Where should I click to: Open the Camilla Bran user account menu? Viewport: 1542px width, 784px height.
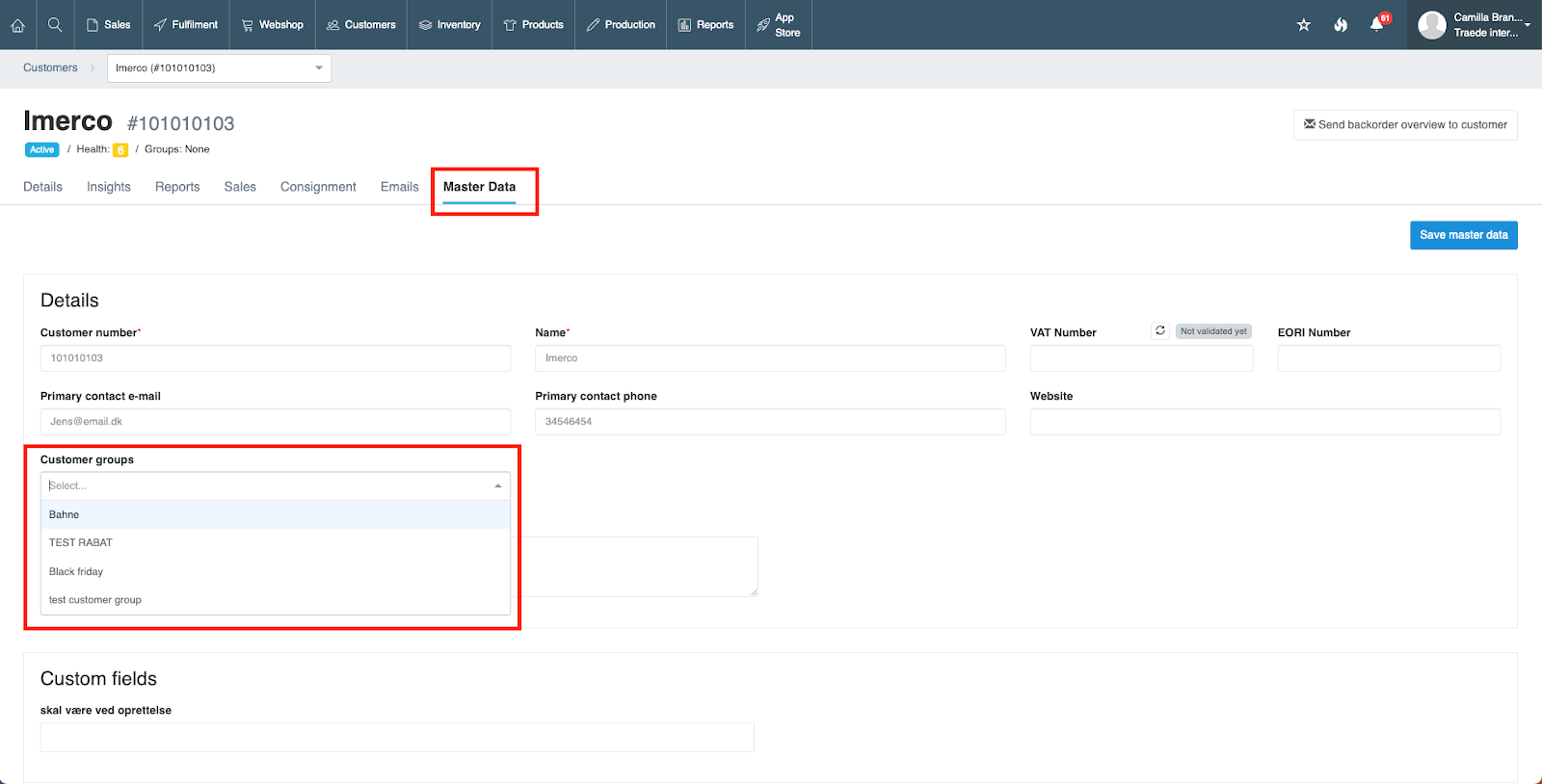point(1489,25)
